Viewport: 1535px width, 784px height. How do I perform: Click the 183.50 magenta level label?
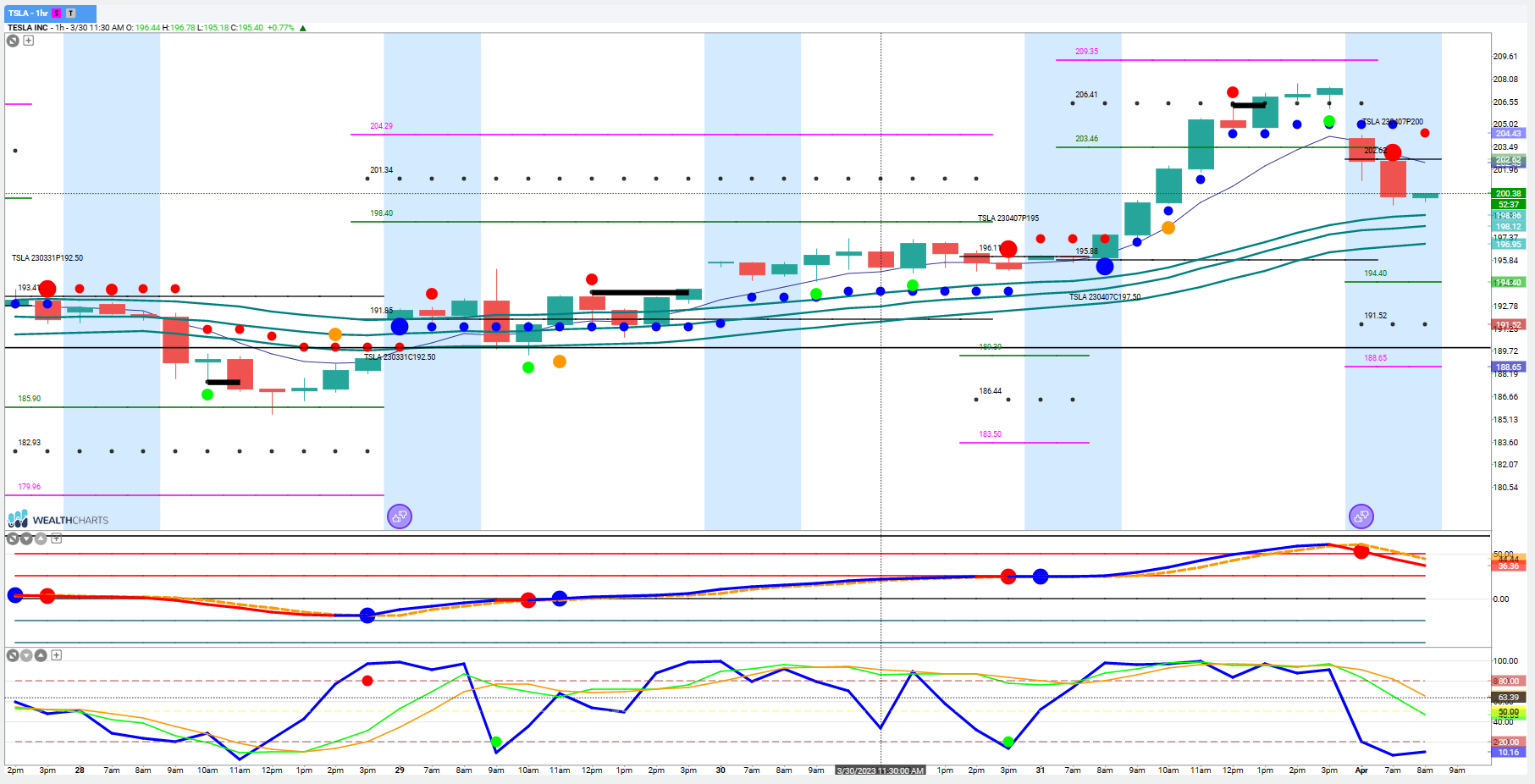990,434
